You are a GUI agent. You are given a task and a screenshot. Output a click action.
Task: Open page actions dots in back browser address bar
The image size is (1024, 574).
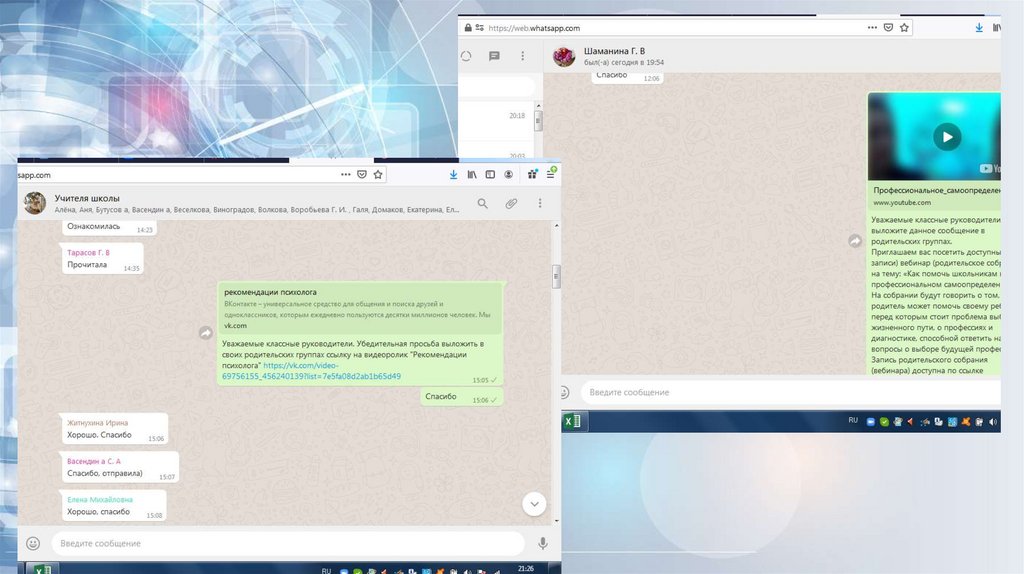(872, 27)
